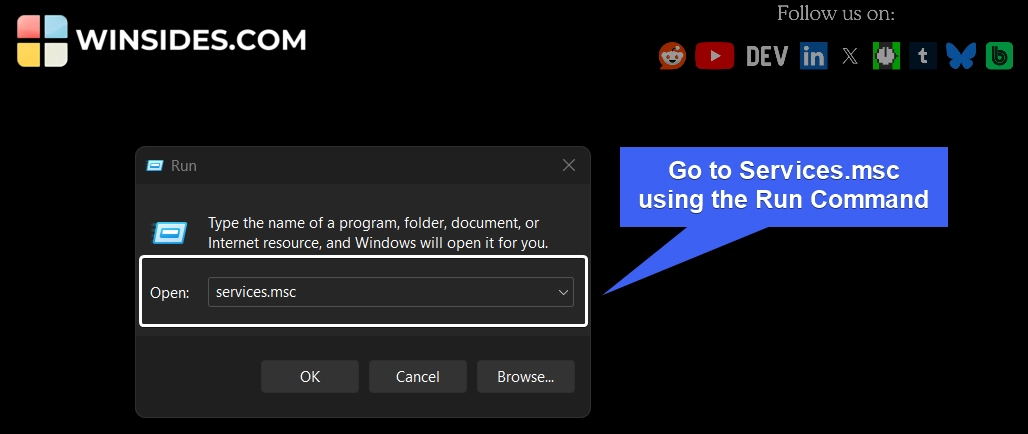Click the DEV community icon

[767, 56]
